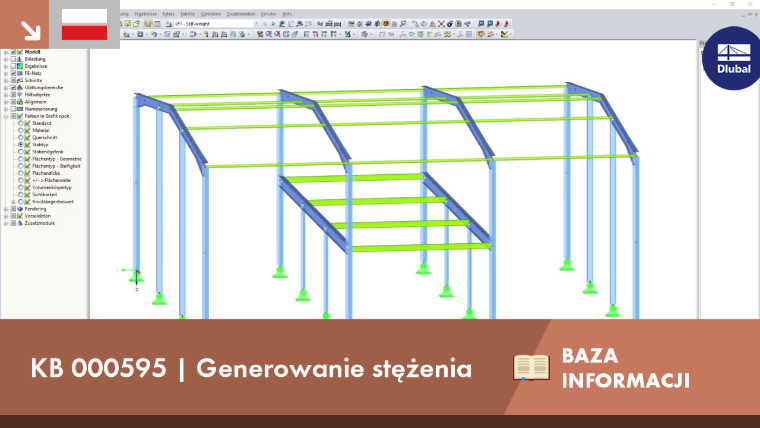The image size is (760, 428).
Task: Click the Ergebnisse colored icon in navigator
Action: [x=20, y=66]
